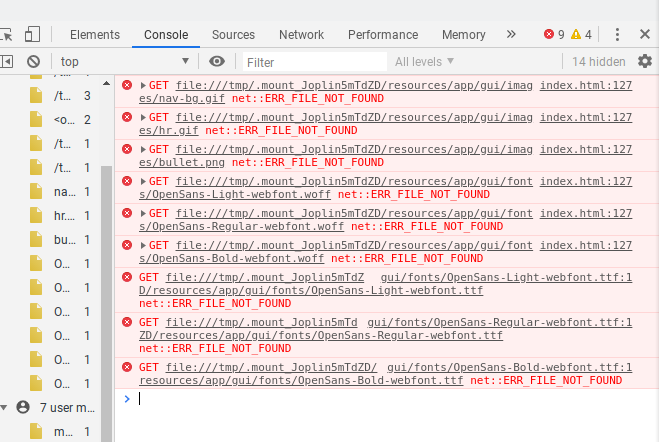Open the top context dropdown

click(124, 62)
